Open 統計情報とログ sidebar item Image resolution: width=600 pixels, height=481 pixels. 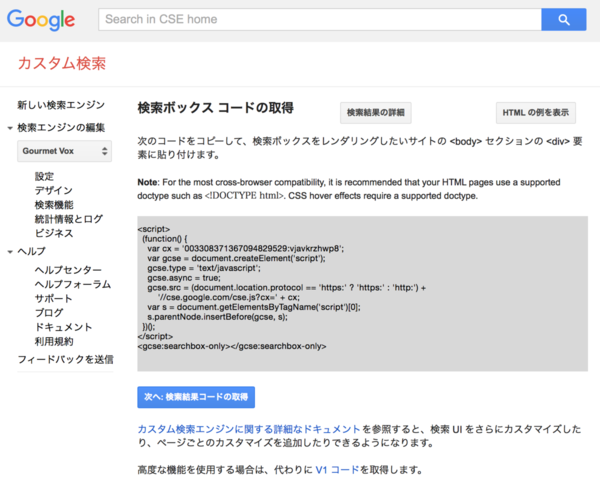68,219
